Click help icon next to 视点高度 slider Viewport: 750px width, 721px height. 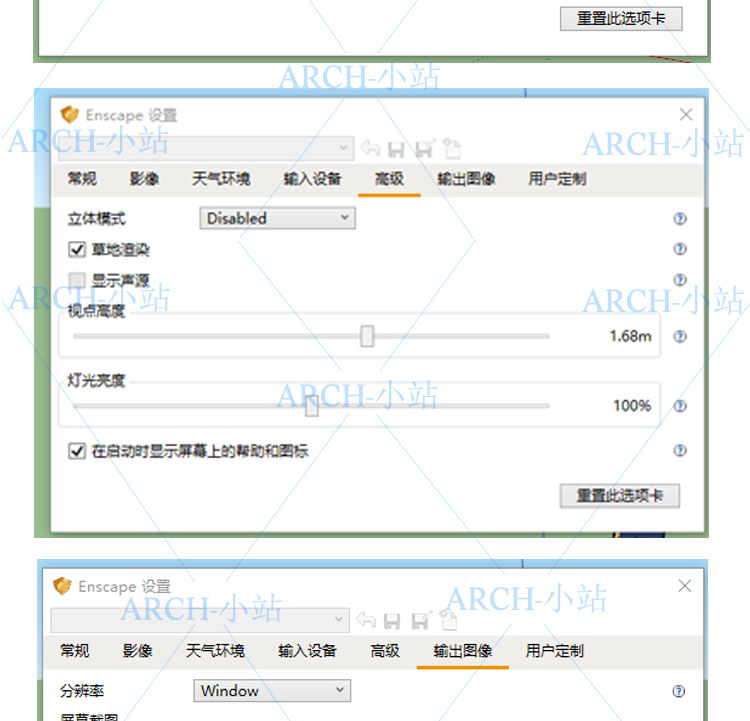tap(680, 337)
